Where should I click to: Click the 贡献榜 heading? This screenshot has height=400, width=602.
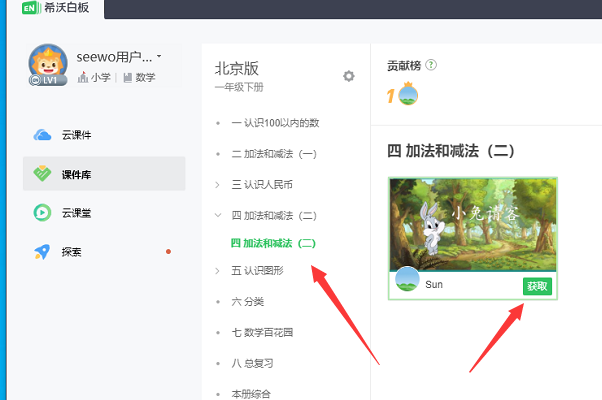404,66
